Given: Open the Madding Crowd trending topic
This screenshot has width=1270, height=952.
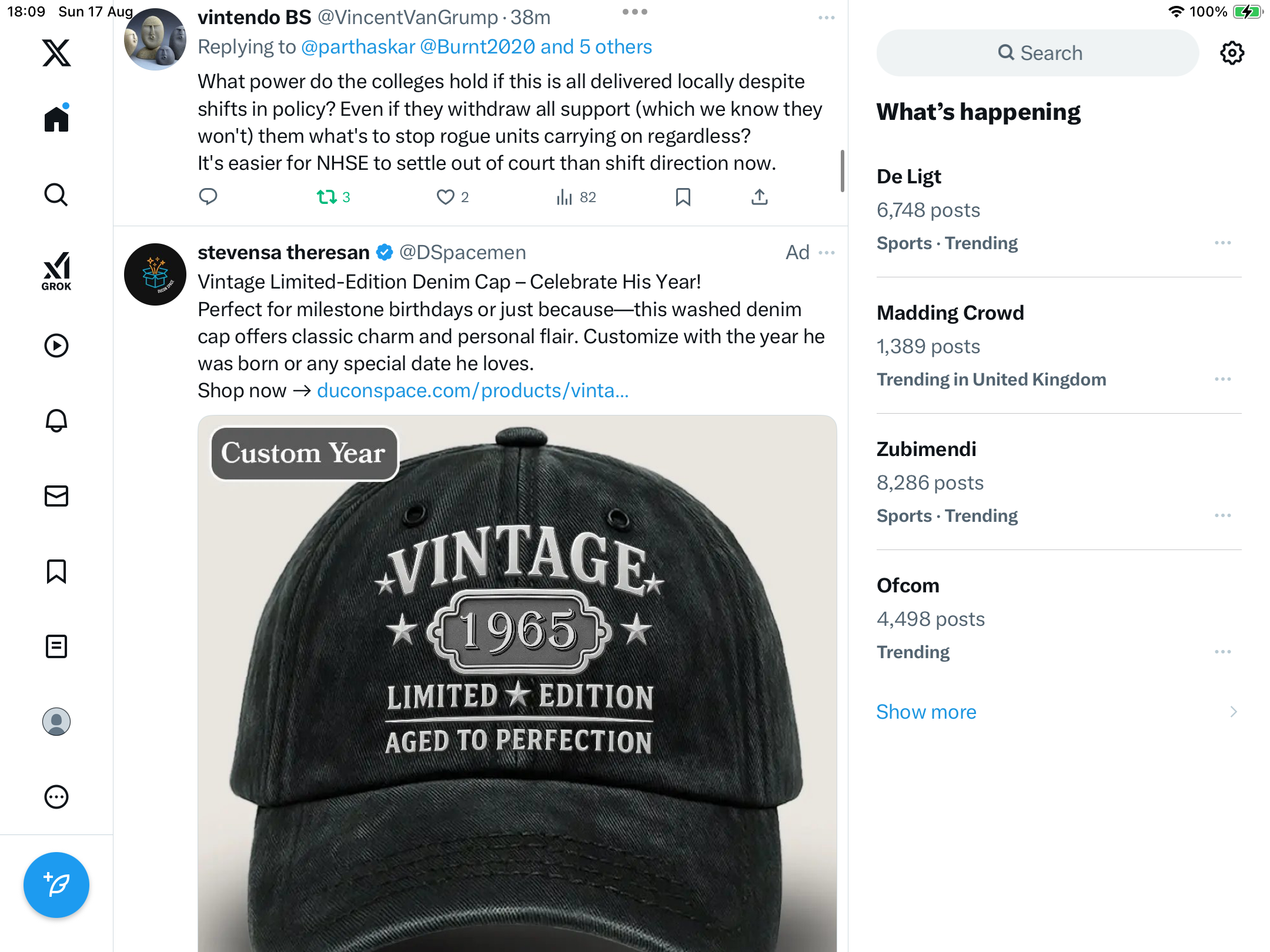Looking at the screenshot, I should click(950, 313).
